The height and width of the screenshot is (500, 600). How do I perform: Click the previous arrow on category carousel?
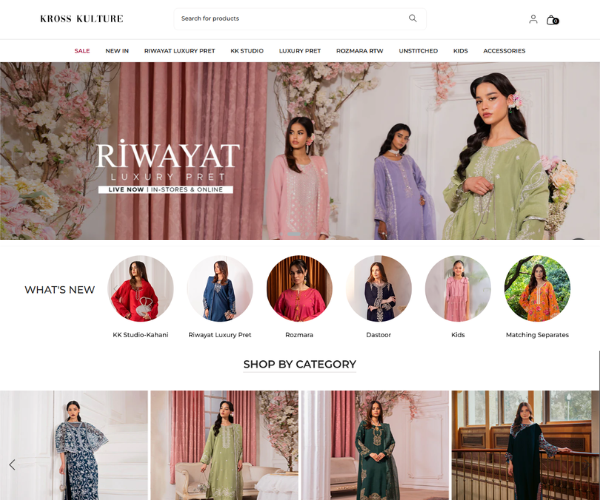click(x=12, y=464)
